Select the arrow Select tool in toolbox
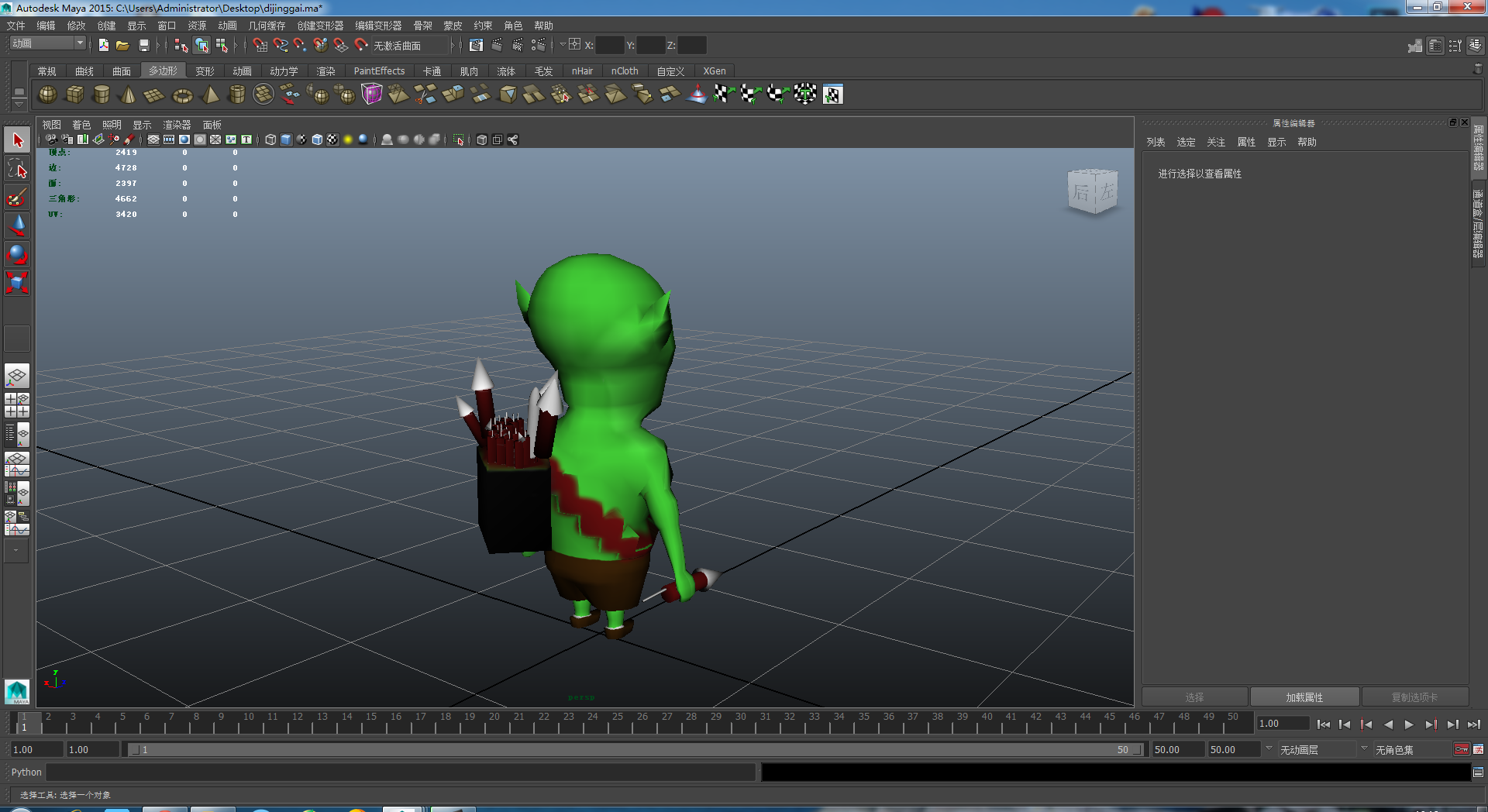This screenshot has width=1488, height=812. coord(17,140)
